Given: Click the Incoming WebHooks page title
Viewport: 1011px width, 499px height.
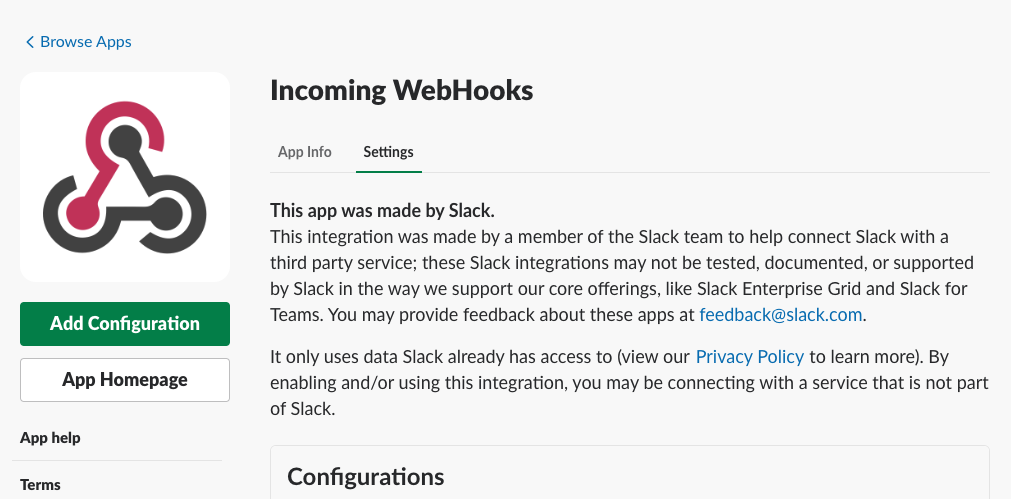Looking at the screenshot, I should tap(401, 90).
